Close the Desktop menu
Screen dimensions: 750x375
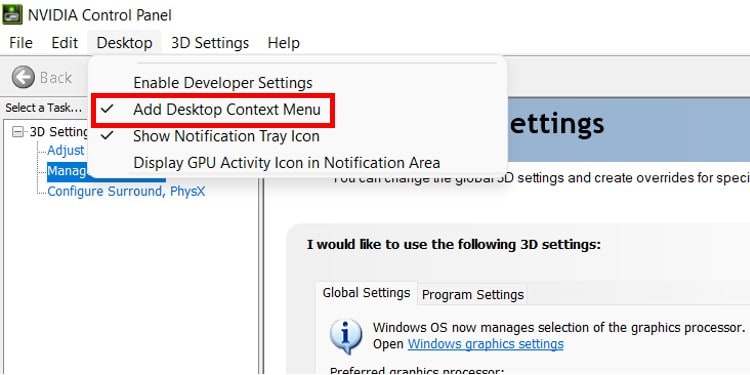pyautogui.click(x=124, y=43)
